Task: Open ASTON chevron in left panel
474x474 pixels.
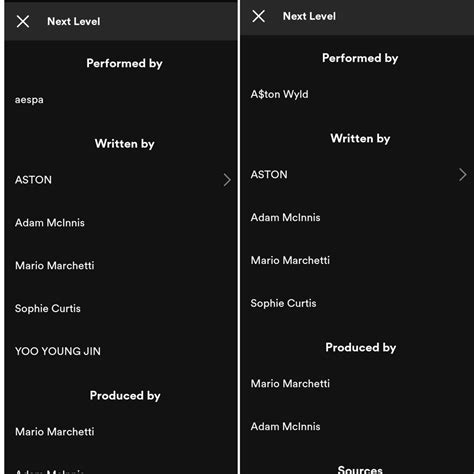Action: pyautogui.click(x=227, y=180)
